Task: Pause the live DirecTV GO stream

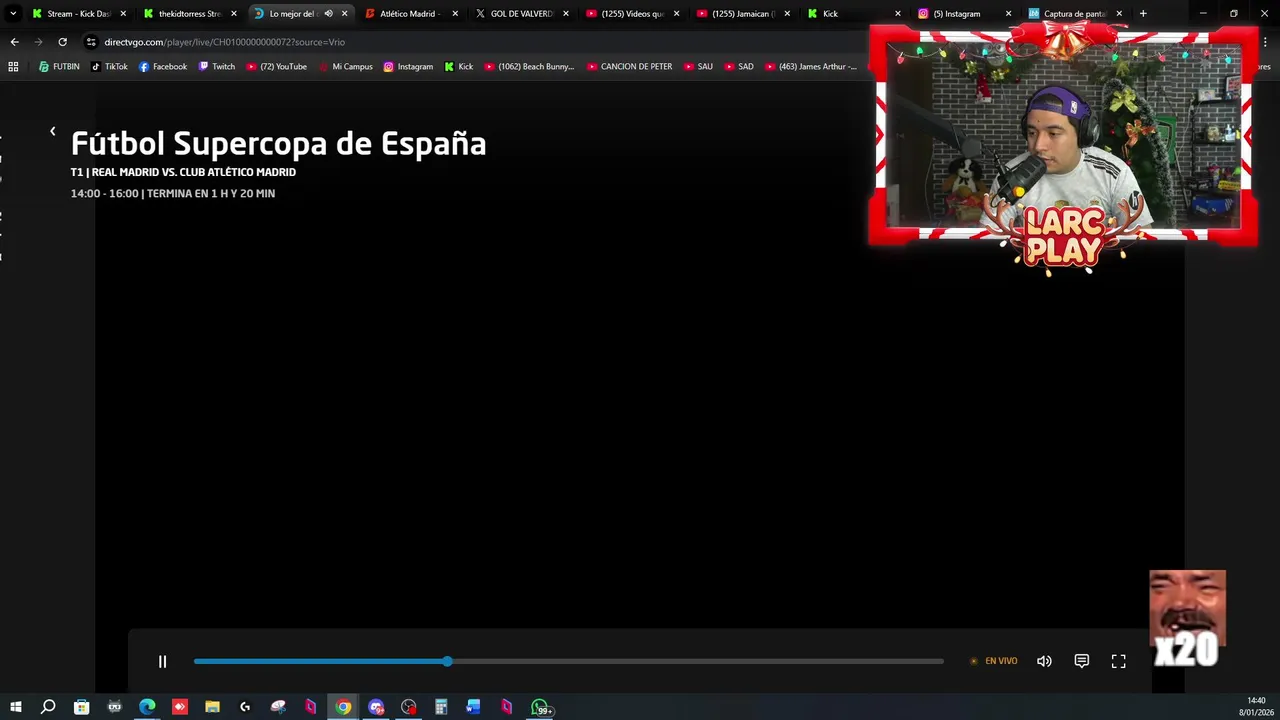Action: 162,661
